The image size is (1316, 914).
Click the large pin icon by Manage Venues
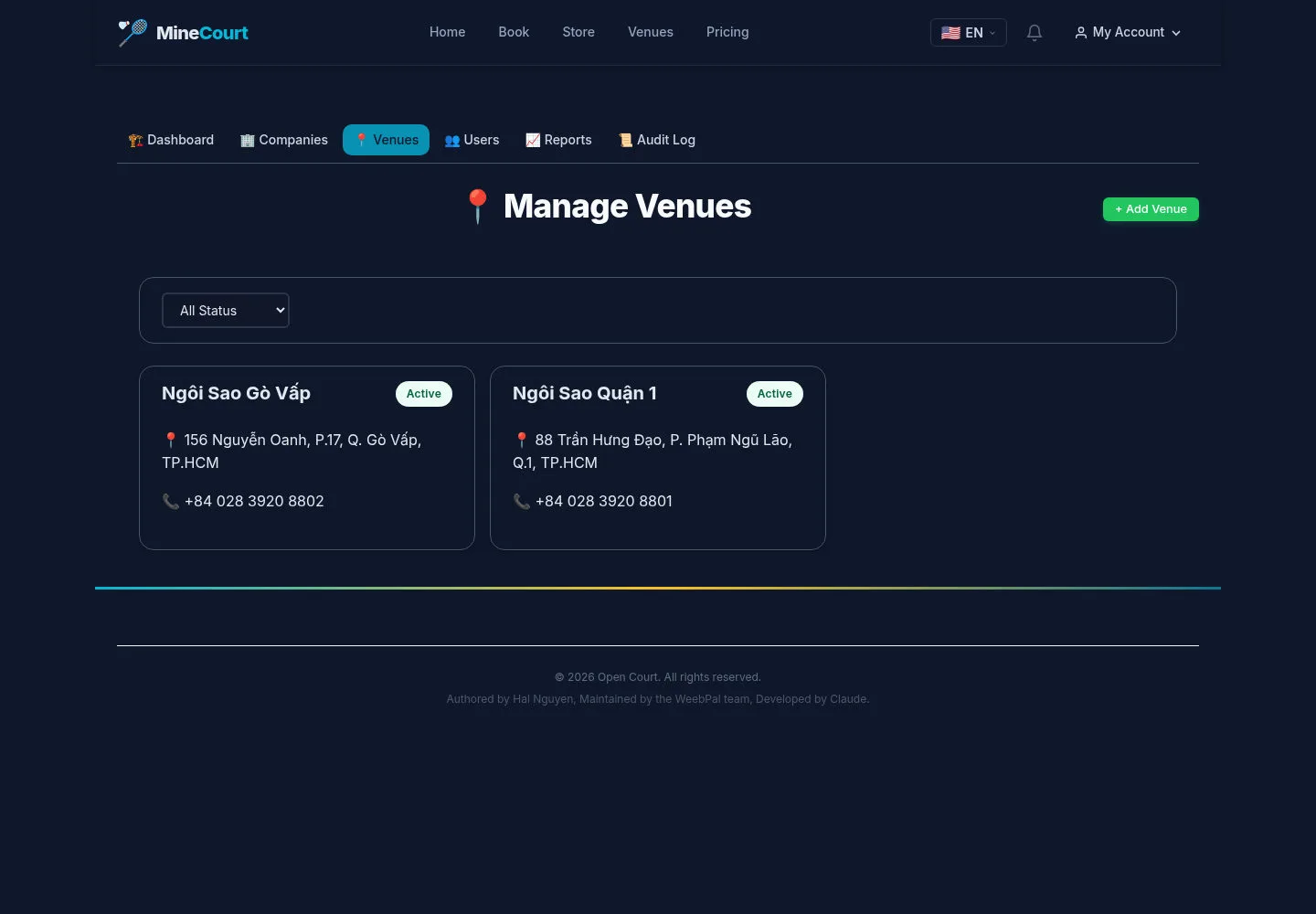(x=477, y=207)
